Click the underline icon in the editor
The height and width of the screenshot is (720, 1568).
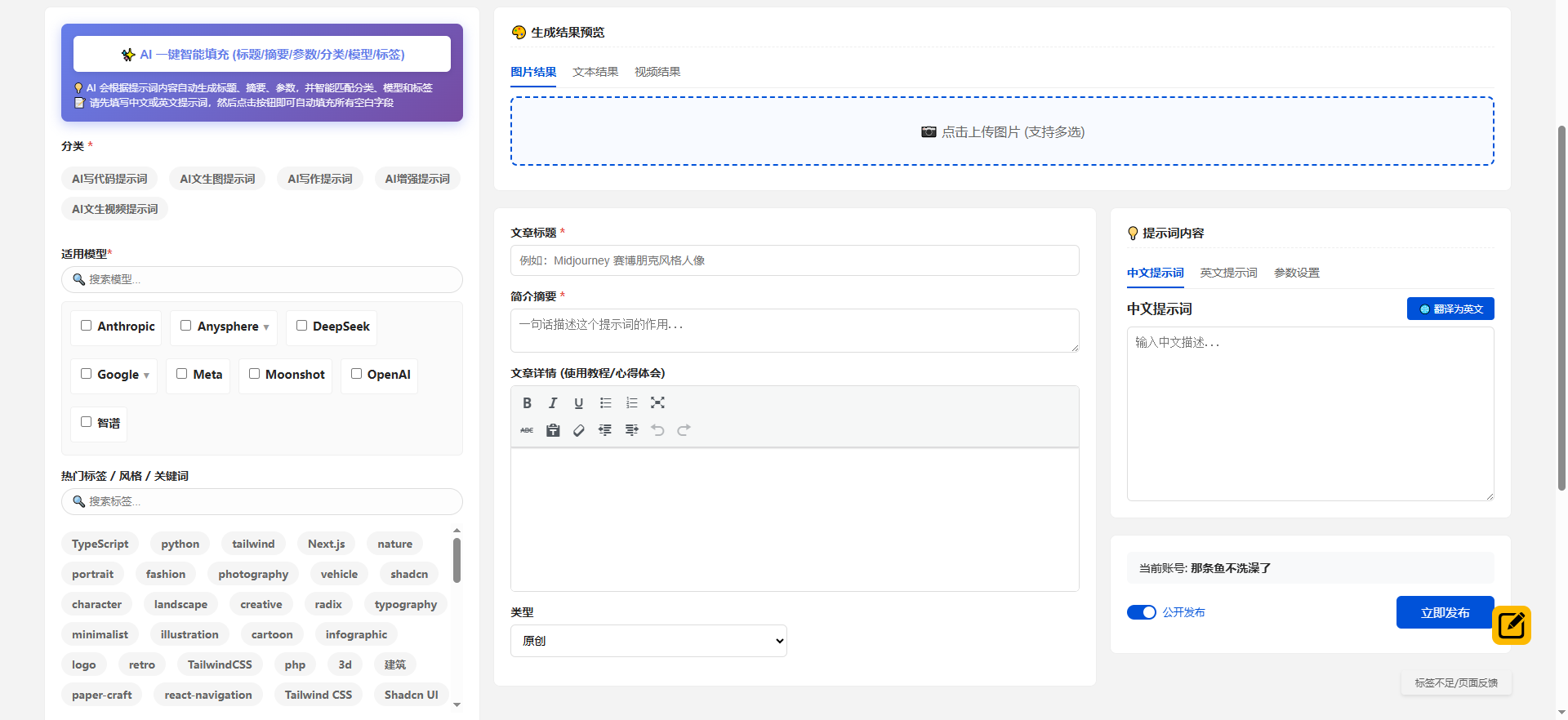tap(578, 403)
